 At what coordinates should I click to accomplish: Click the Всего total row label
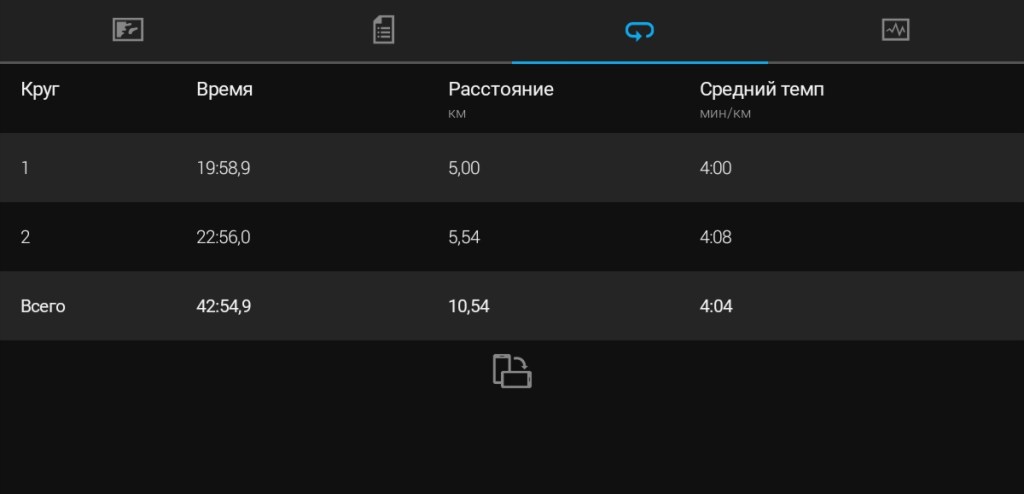(43, 306)
